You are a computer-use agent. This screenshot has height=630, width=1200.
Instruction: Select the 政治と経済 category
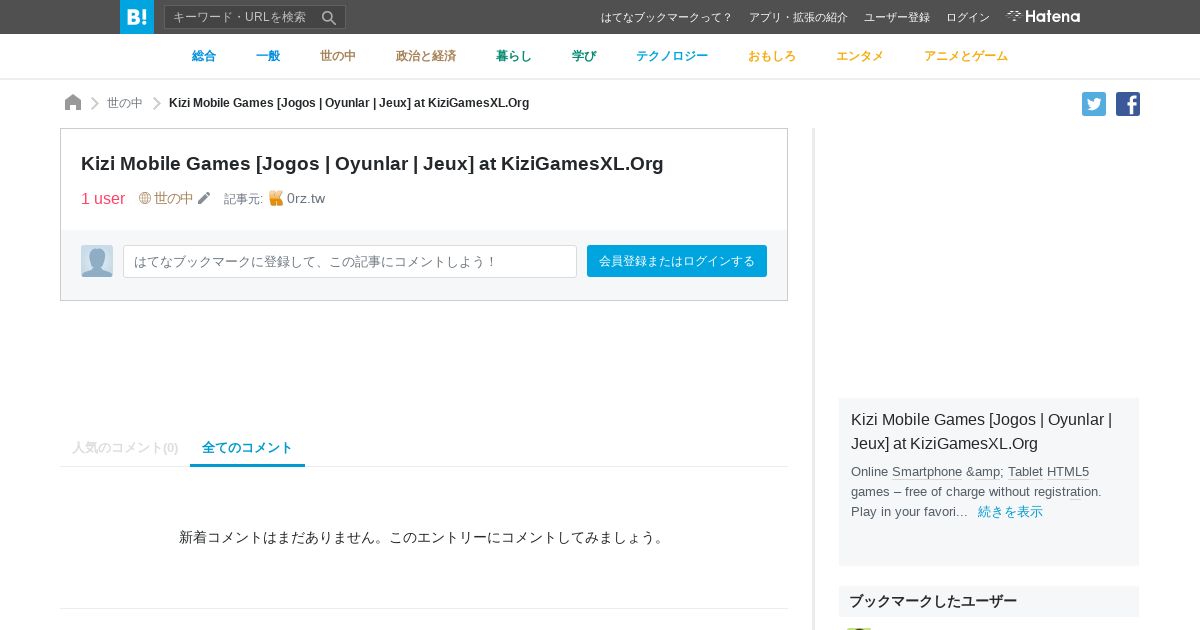[426, 56]
